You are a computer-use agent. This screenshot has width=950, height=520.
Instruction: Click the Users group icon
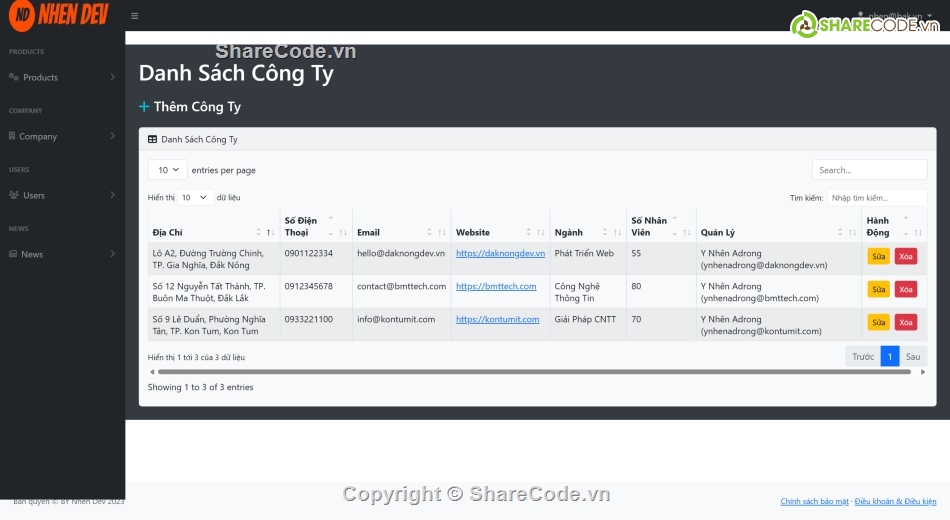pyautogui.click(x=13, y=195)
